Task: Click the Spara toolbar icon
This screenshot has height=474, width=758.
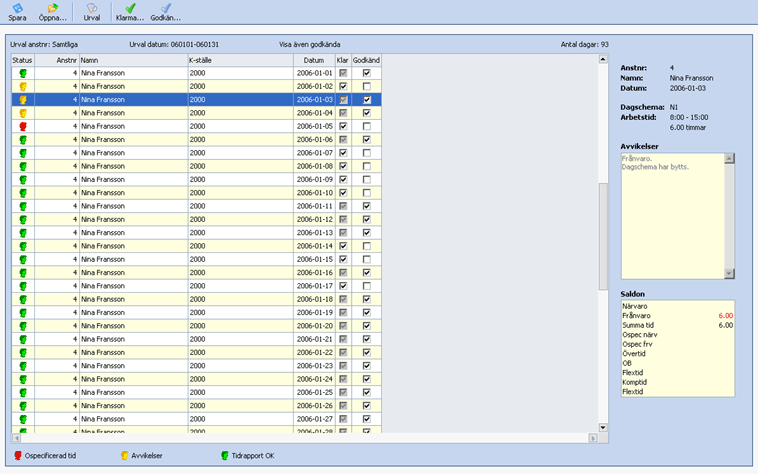Action: point(17,8)
